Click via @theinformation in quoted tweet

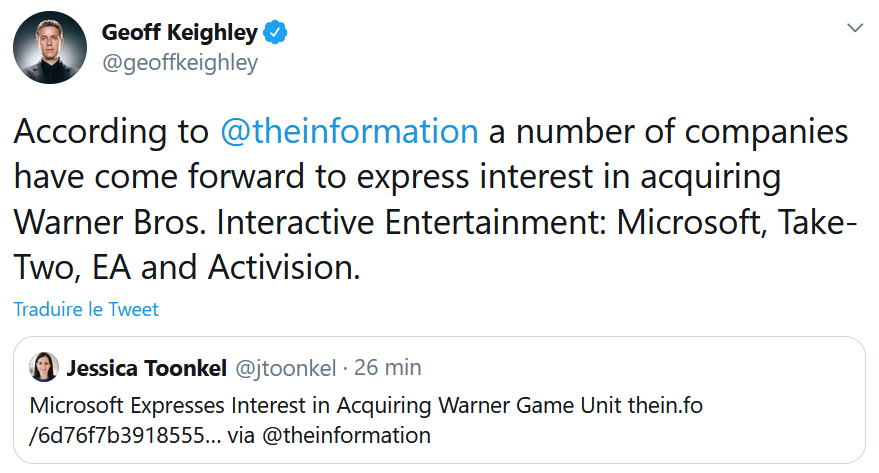(x=329, y=435)
